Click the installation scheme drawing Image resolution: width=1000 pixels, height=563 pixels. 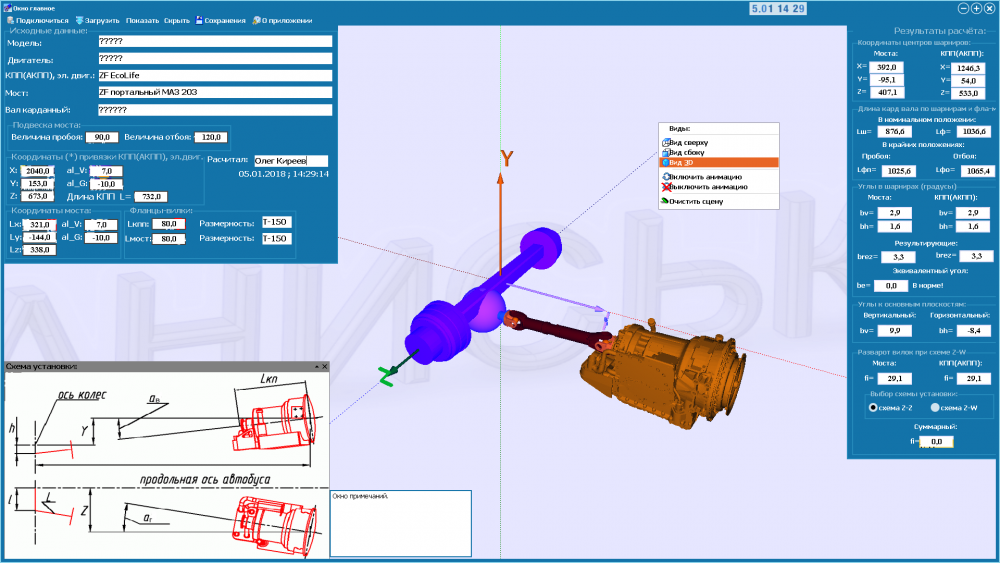[166, 465]
